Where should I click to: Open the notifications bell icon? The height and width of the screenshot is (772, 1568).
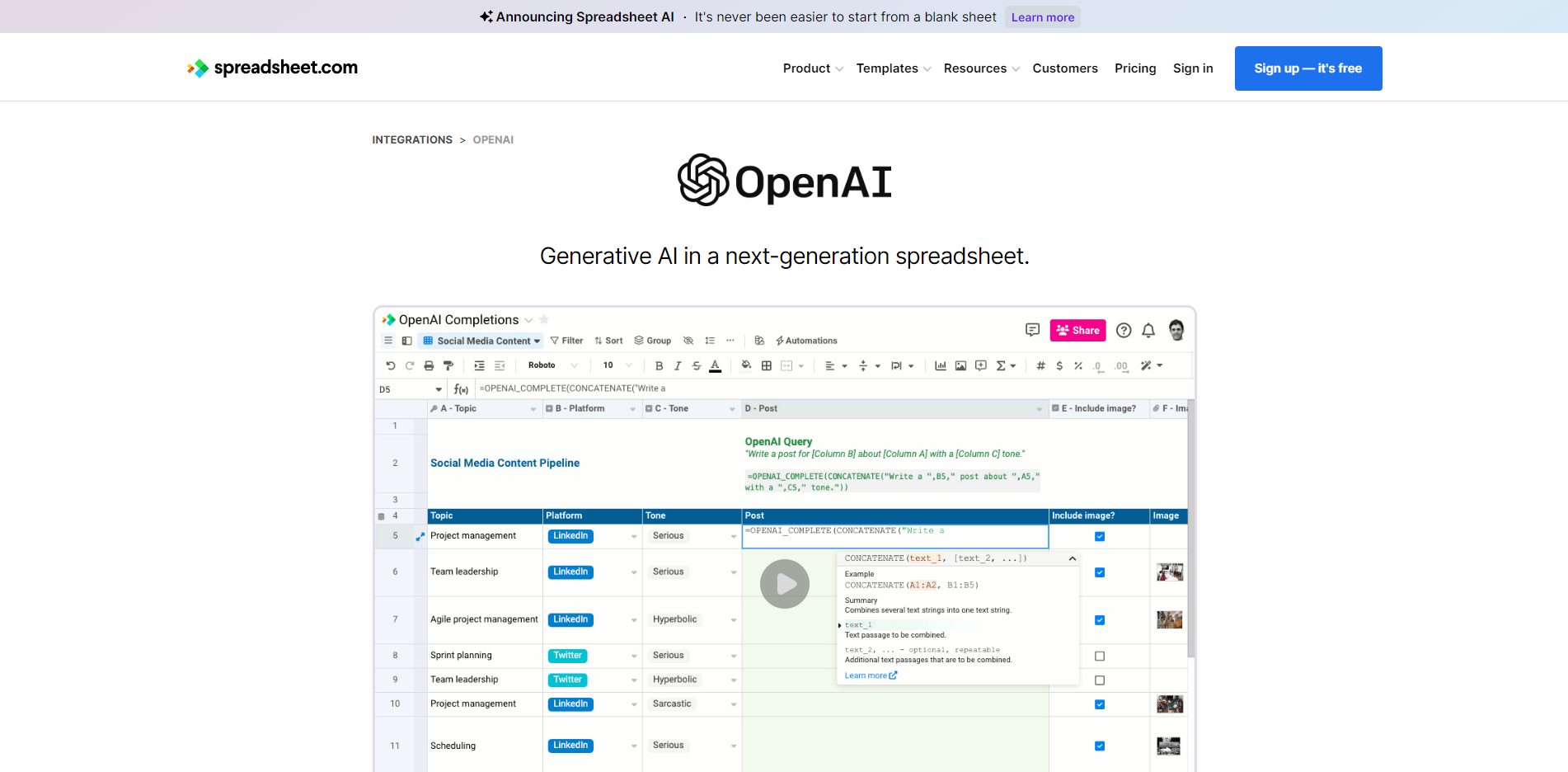1148,330
